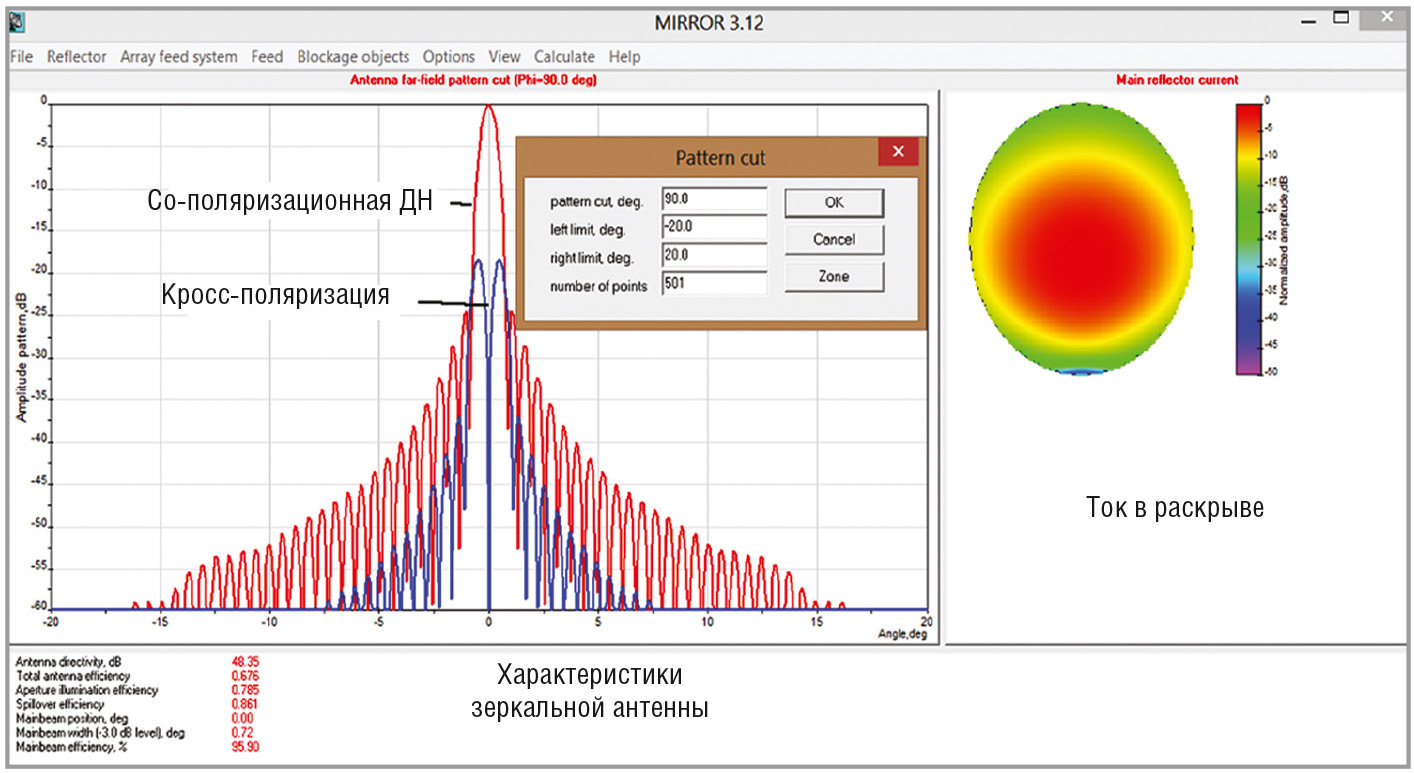Open the Reflector menu
The height and width of the screenshot is (773, 1414).
[x=76, y=57]
